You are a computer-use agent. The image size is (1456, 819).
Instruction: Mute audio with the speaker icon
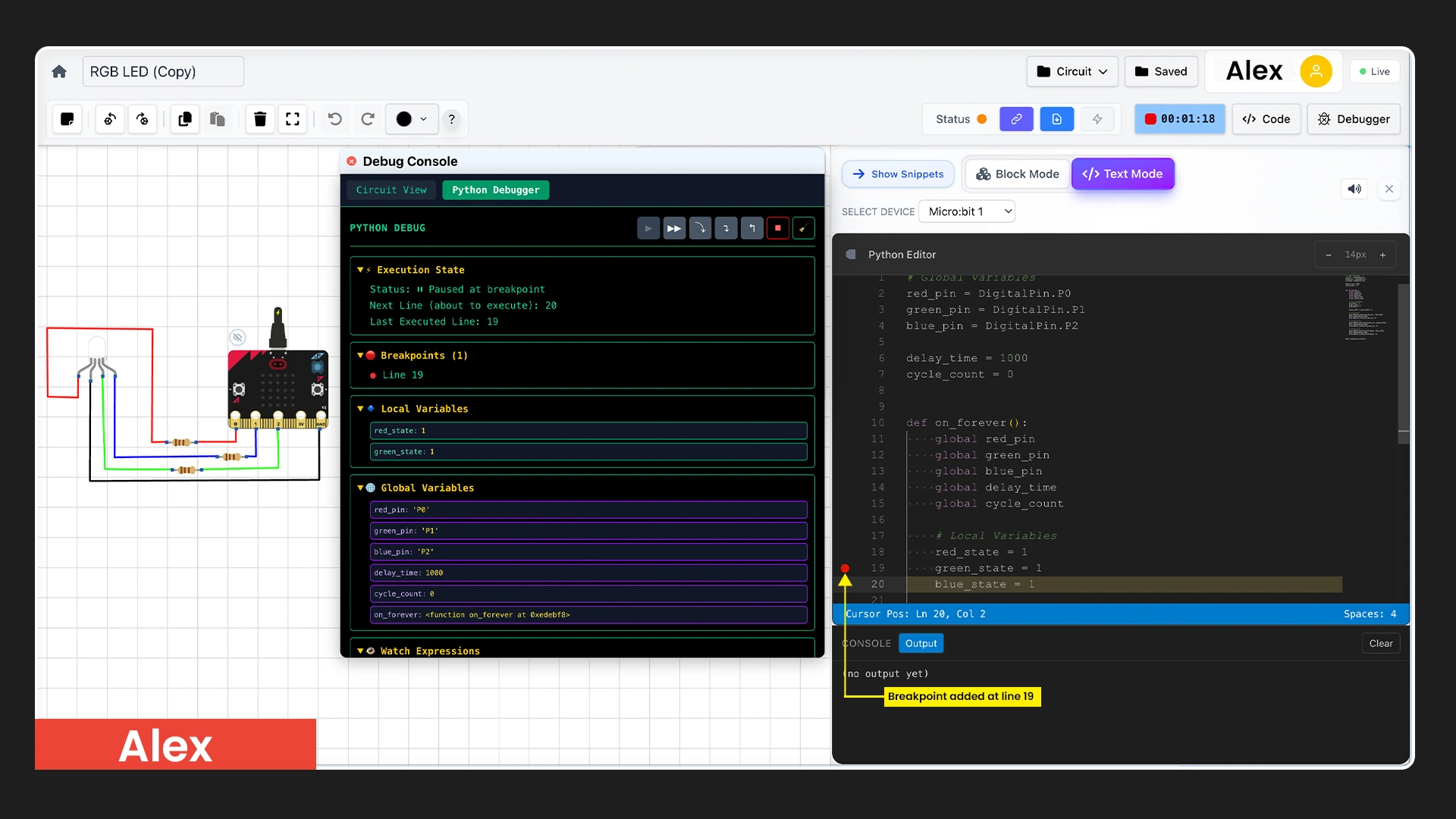[1354, 189]
